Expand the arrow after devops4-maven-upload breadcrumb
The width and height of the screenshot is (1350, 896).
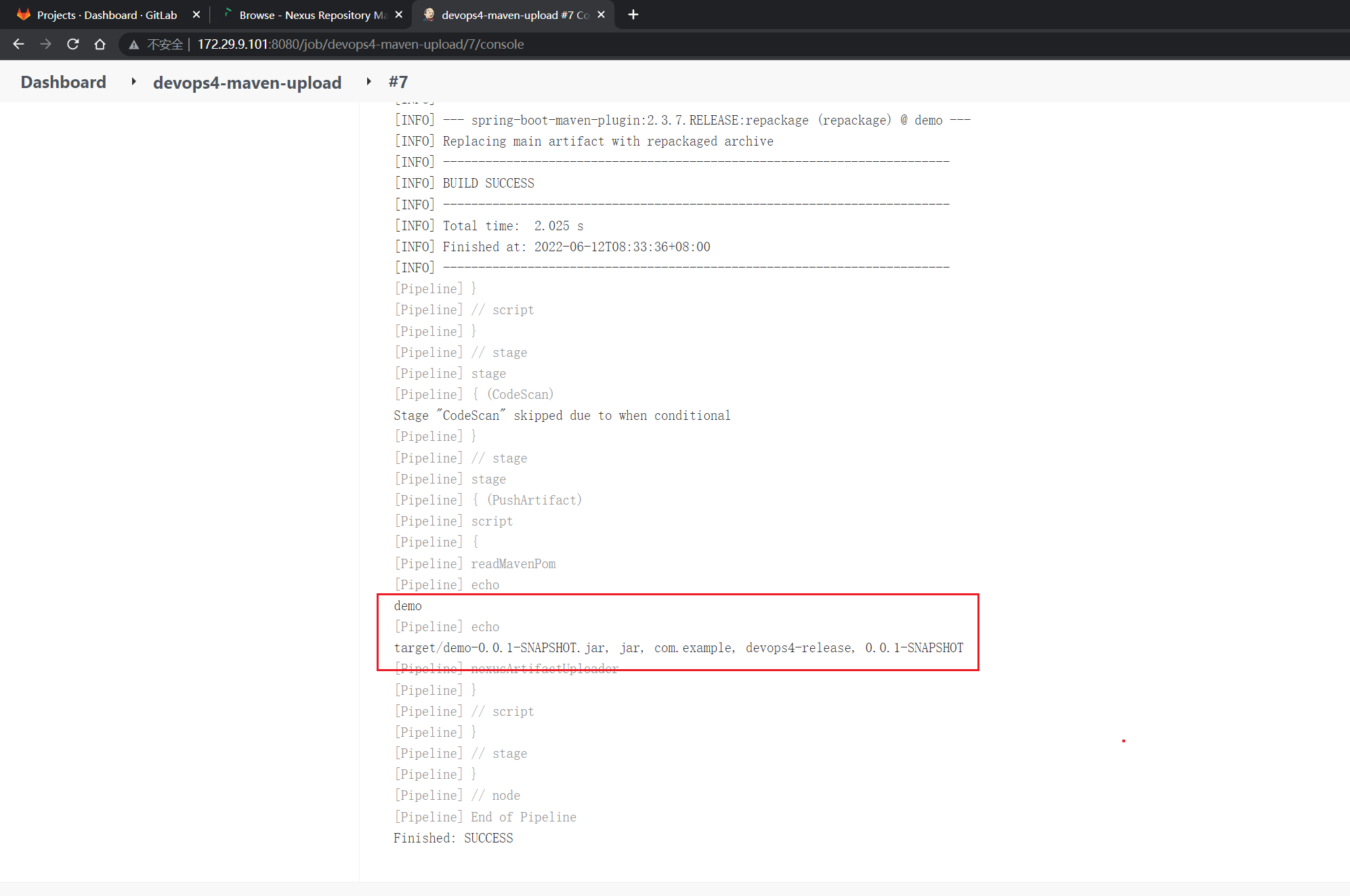click(x=368, y=82)
